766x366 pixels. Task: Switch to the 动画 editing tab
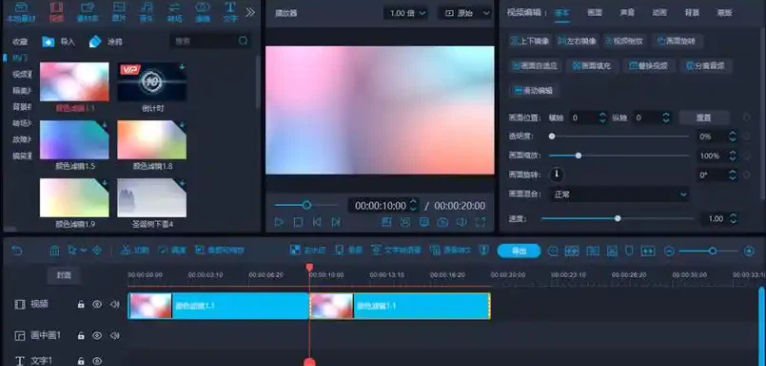(x=660, y=13)
